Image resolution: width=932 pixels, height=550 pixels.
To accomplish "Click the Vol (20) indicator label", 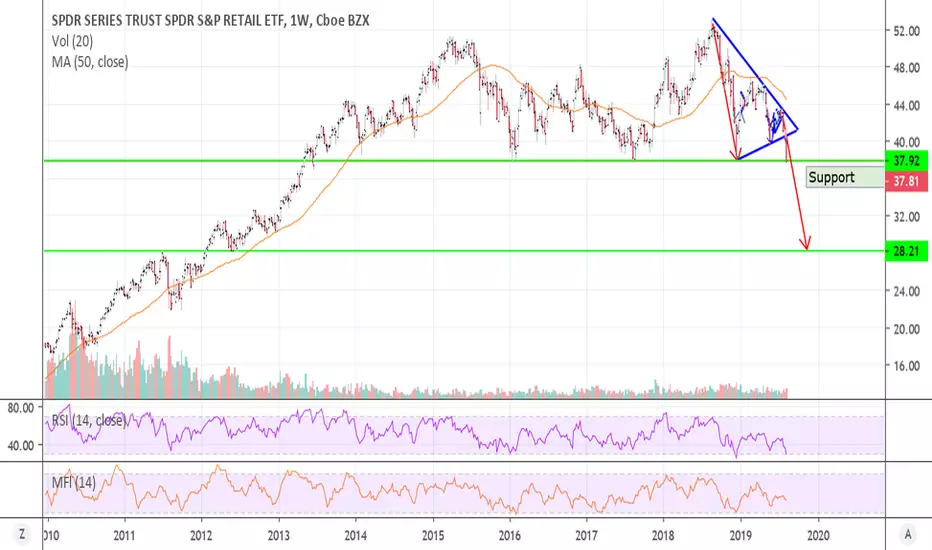I will click(x=72, y=41).
